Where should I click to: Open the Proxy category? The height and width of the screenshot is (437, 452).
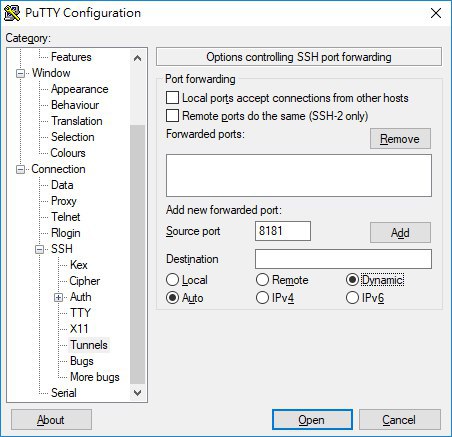64,201
